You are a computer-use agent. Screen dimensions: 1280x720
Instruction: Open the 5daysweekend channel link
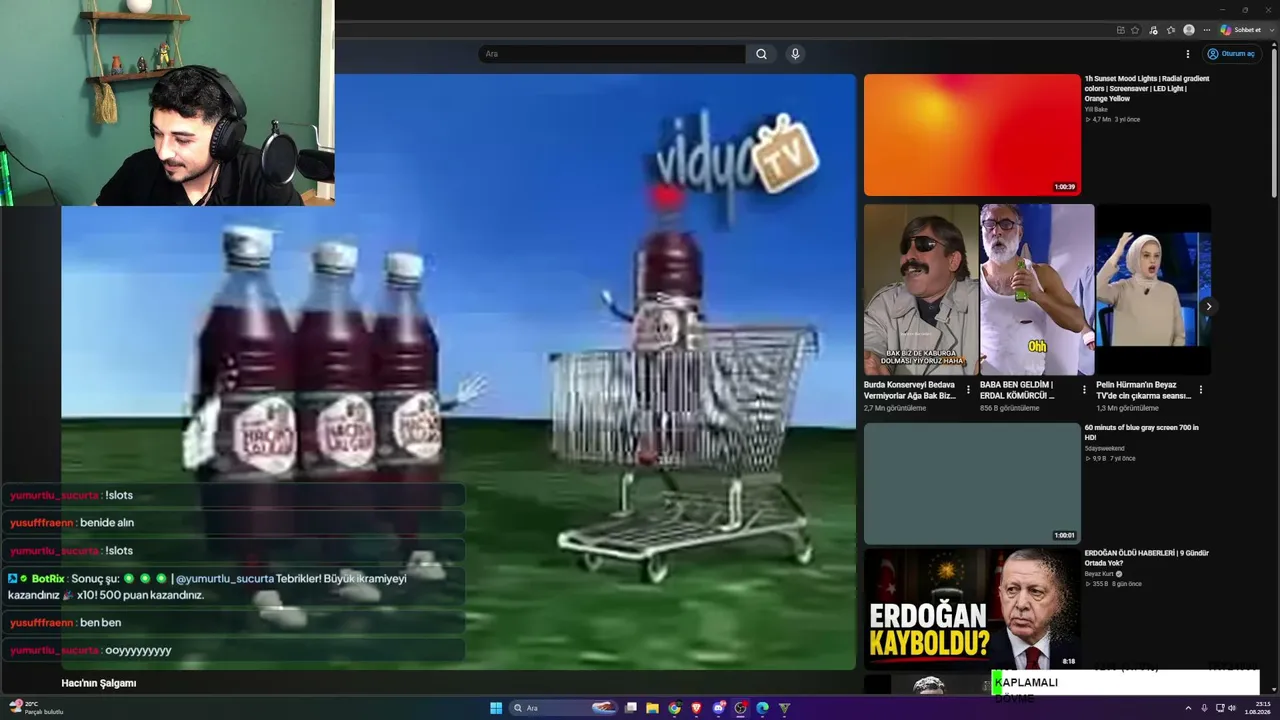tap(1105, 448)
